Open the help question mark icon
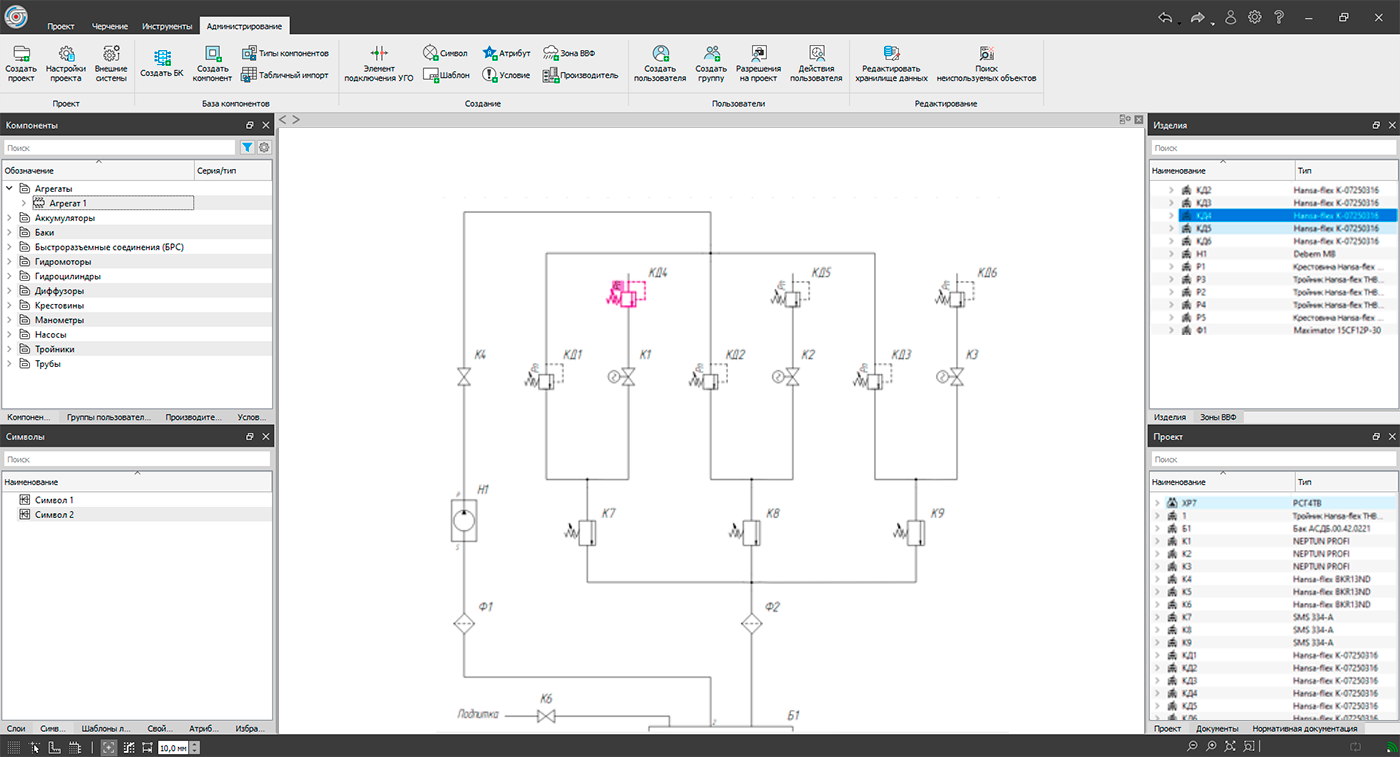The height and width of the screenshot is (757, 1400). tap(1279, 17)
